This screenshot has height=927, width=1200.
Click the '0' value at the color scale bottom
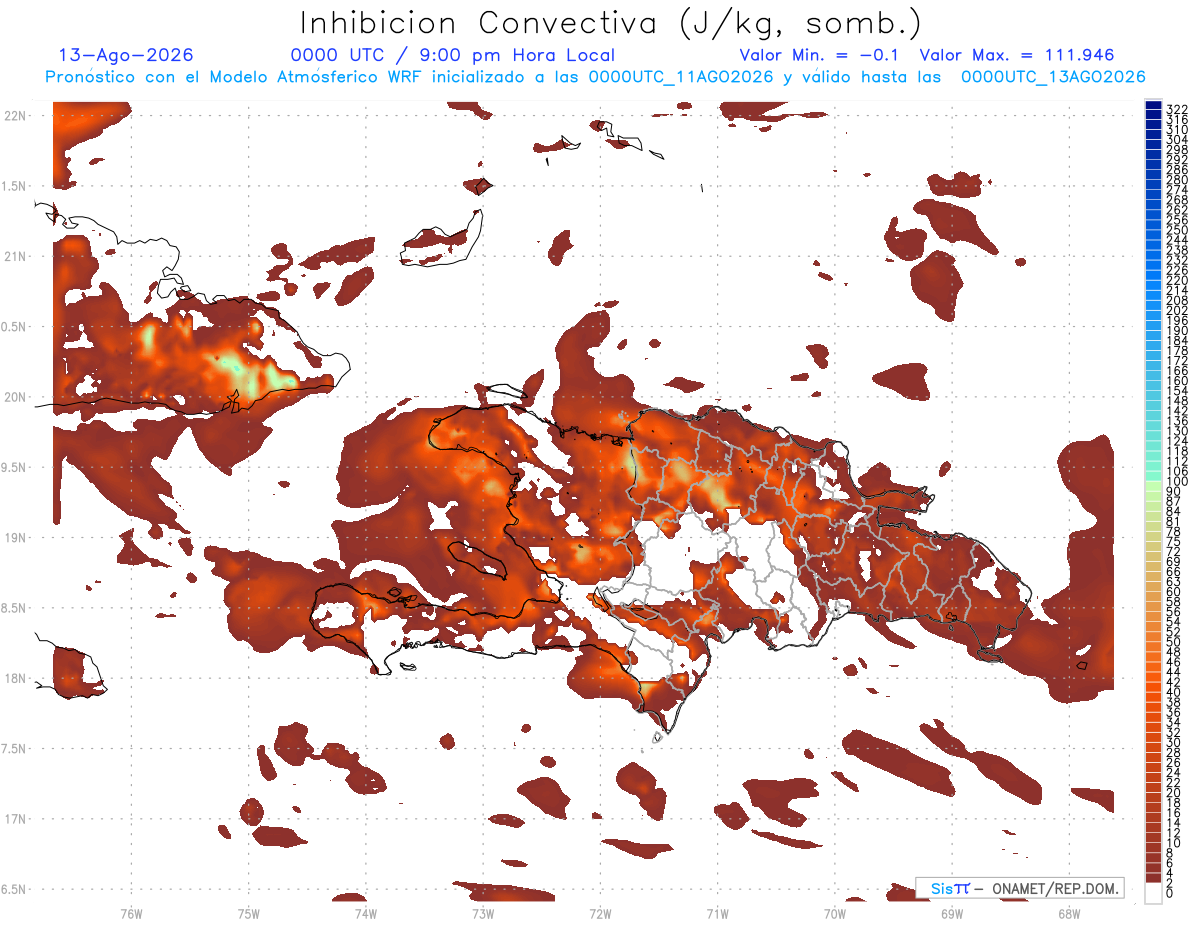click(1170, 893)
